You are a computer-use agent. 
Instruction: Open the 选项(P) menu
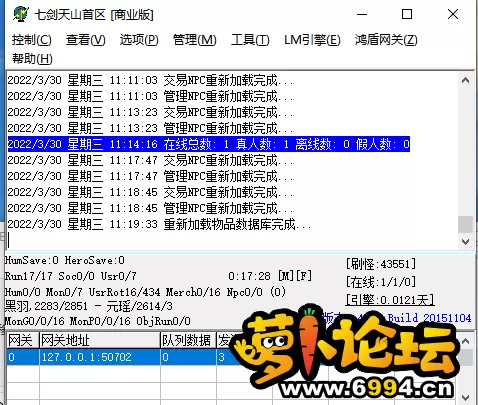[139, 40]
